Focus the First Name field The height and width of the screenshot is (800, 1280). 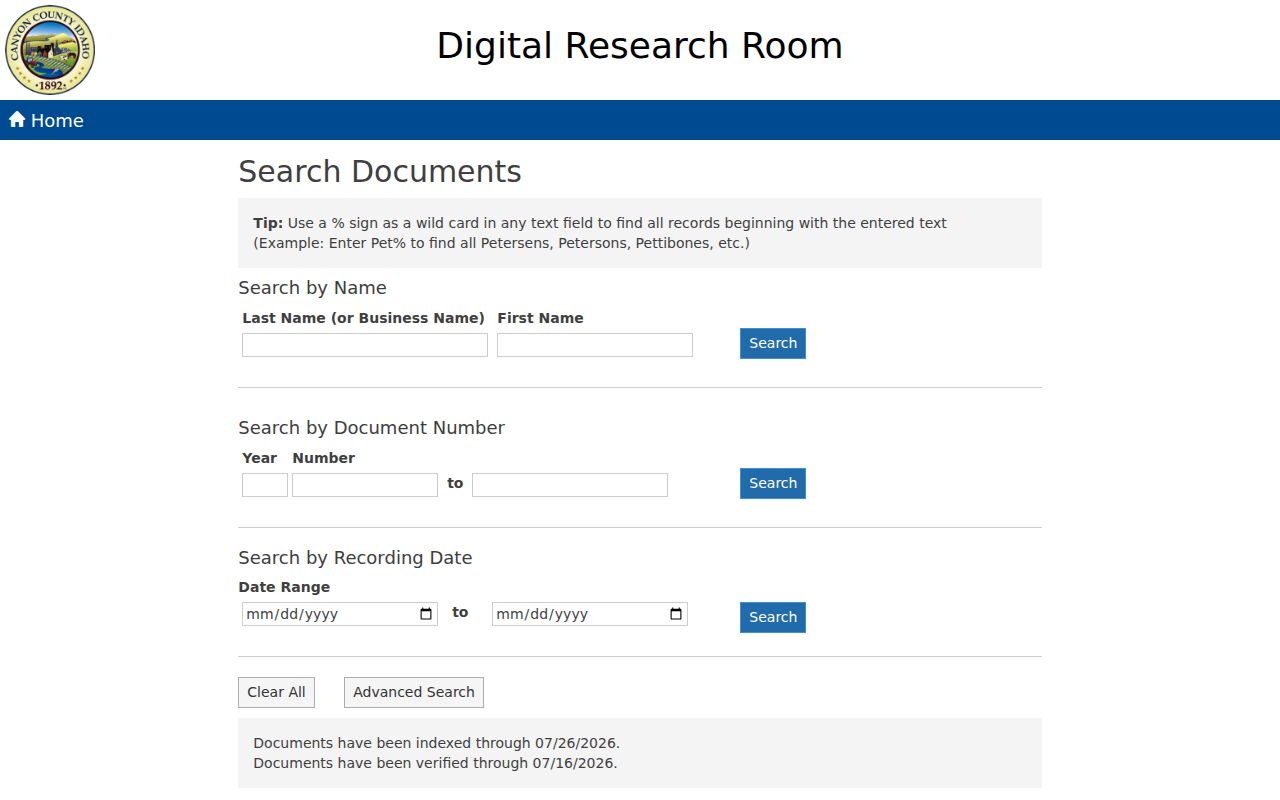[x=595, y=345]
